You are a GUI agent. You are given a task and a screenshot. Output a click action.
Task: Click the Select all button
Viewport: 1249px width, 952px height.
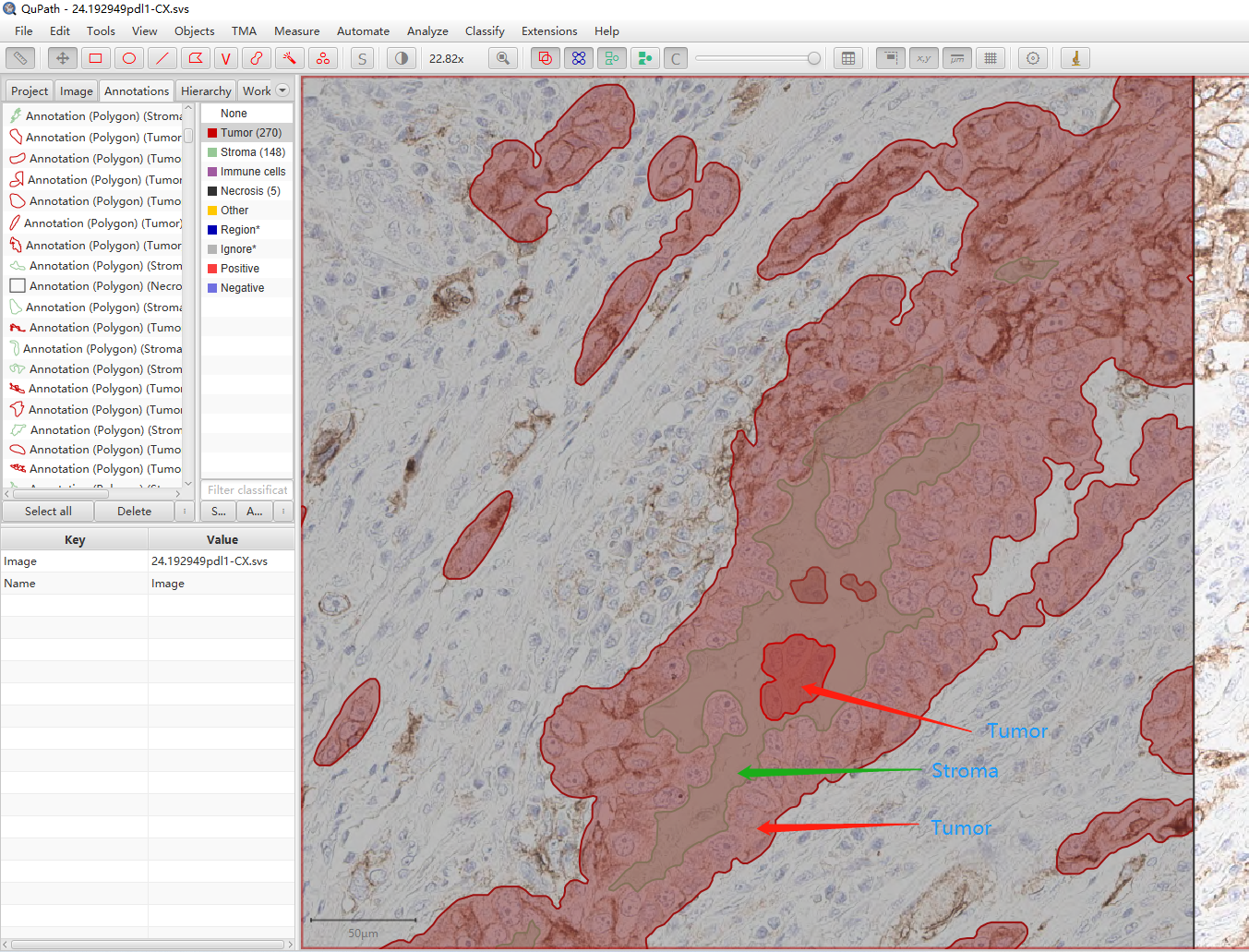tap(48, 511)
